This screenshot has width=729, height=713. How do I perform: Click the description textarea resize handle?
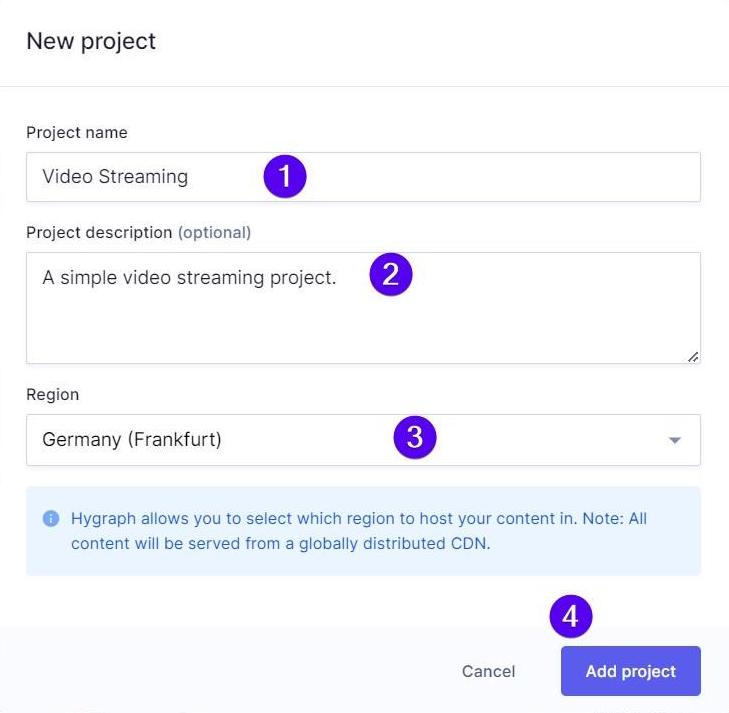693,356
